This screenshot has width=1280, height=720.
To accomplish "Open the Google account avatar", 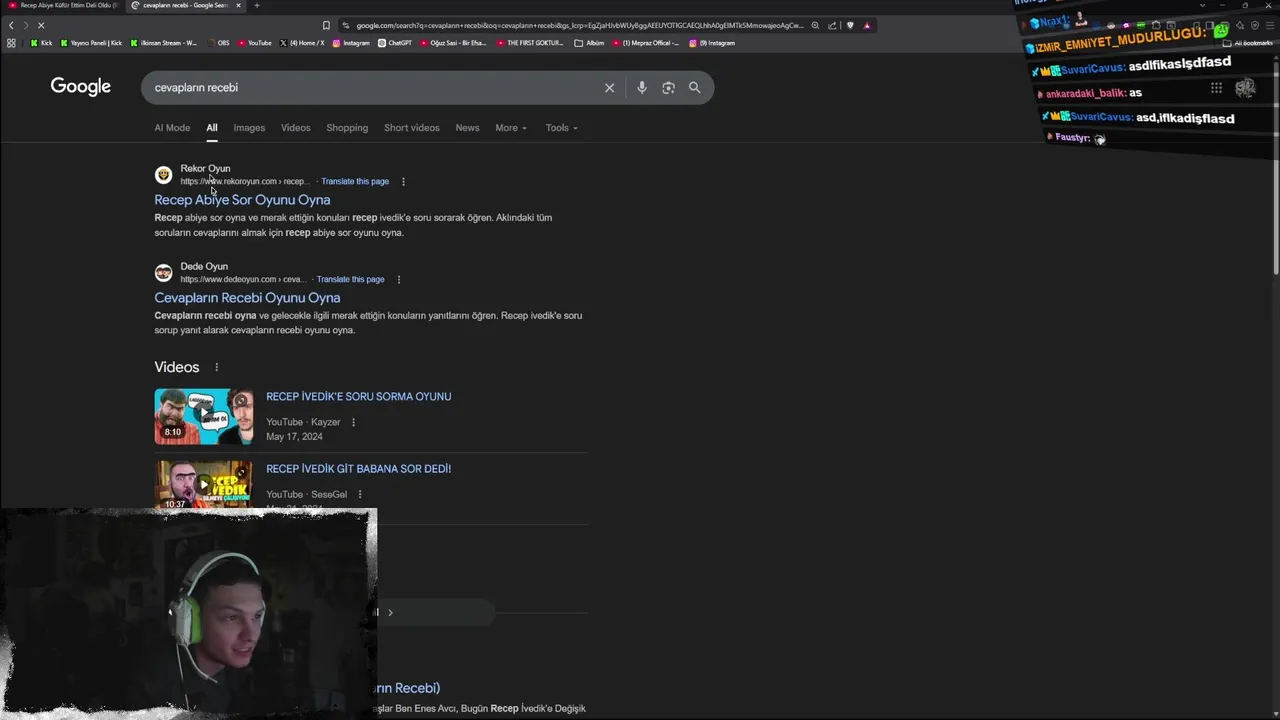I will [x=1245, y=88].
